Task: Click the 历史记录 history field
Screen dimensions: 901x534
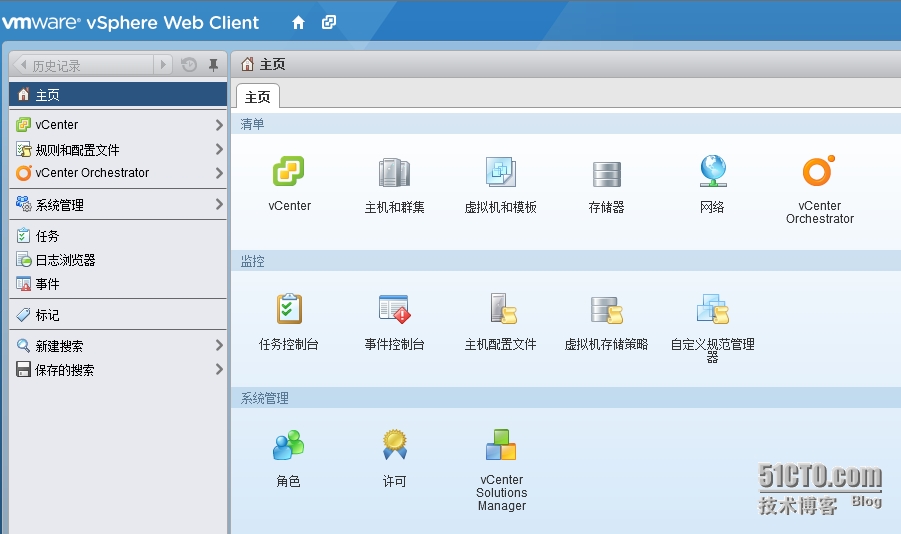Action: coord(91,65)
